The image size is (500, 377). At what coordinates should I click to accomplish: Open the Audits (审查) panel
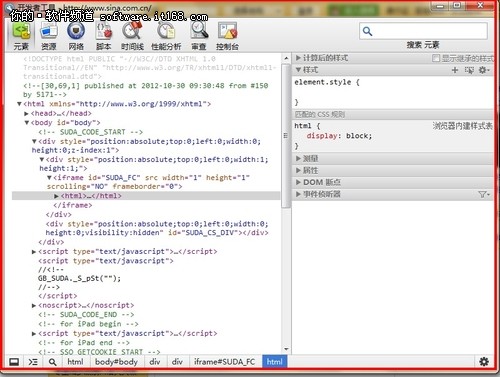click(x=199, y=36)
